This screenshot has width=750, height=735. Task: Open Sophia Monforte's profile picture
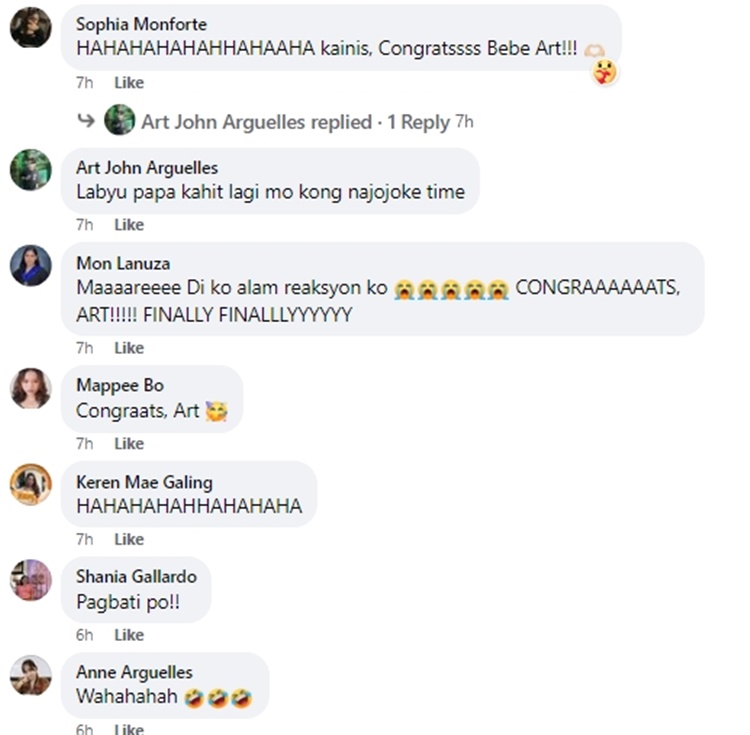point(31,28)
